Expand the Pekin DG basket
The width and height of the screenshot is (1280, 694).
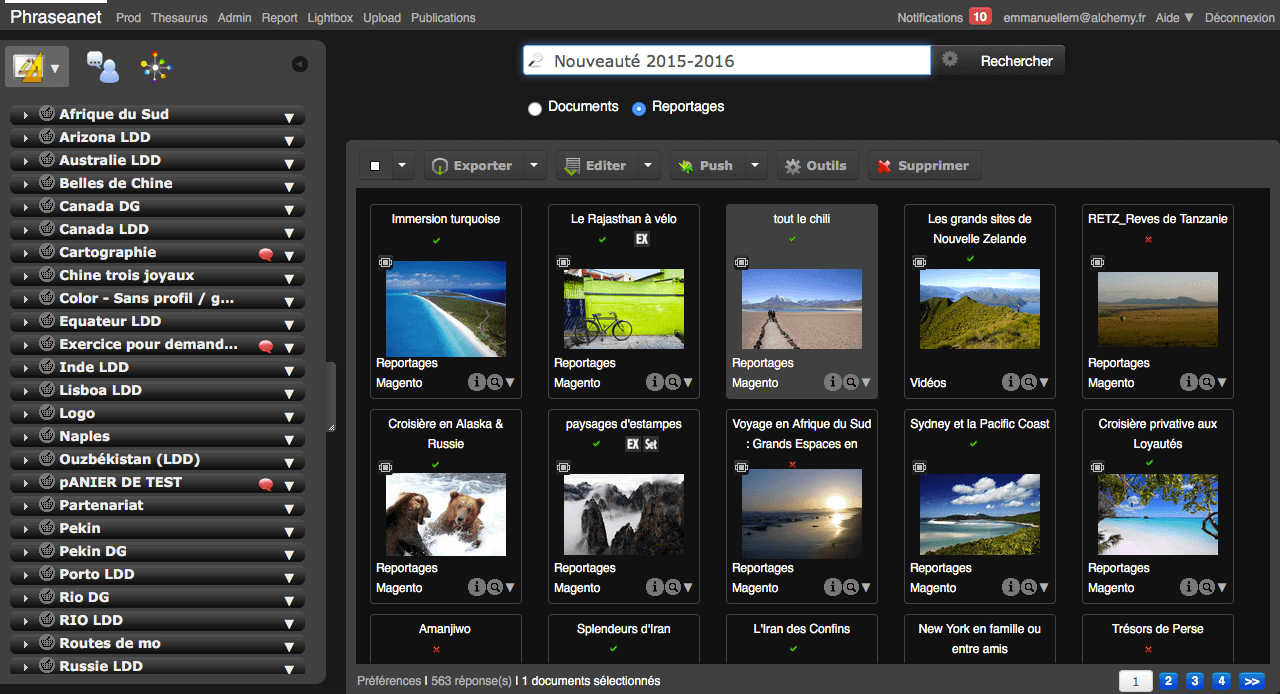coord(25,552)
